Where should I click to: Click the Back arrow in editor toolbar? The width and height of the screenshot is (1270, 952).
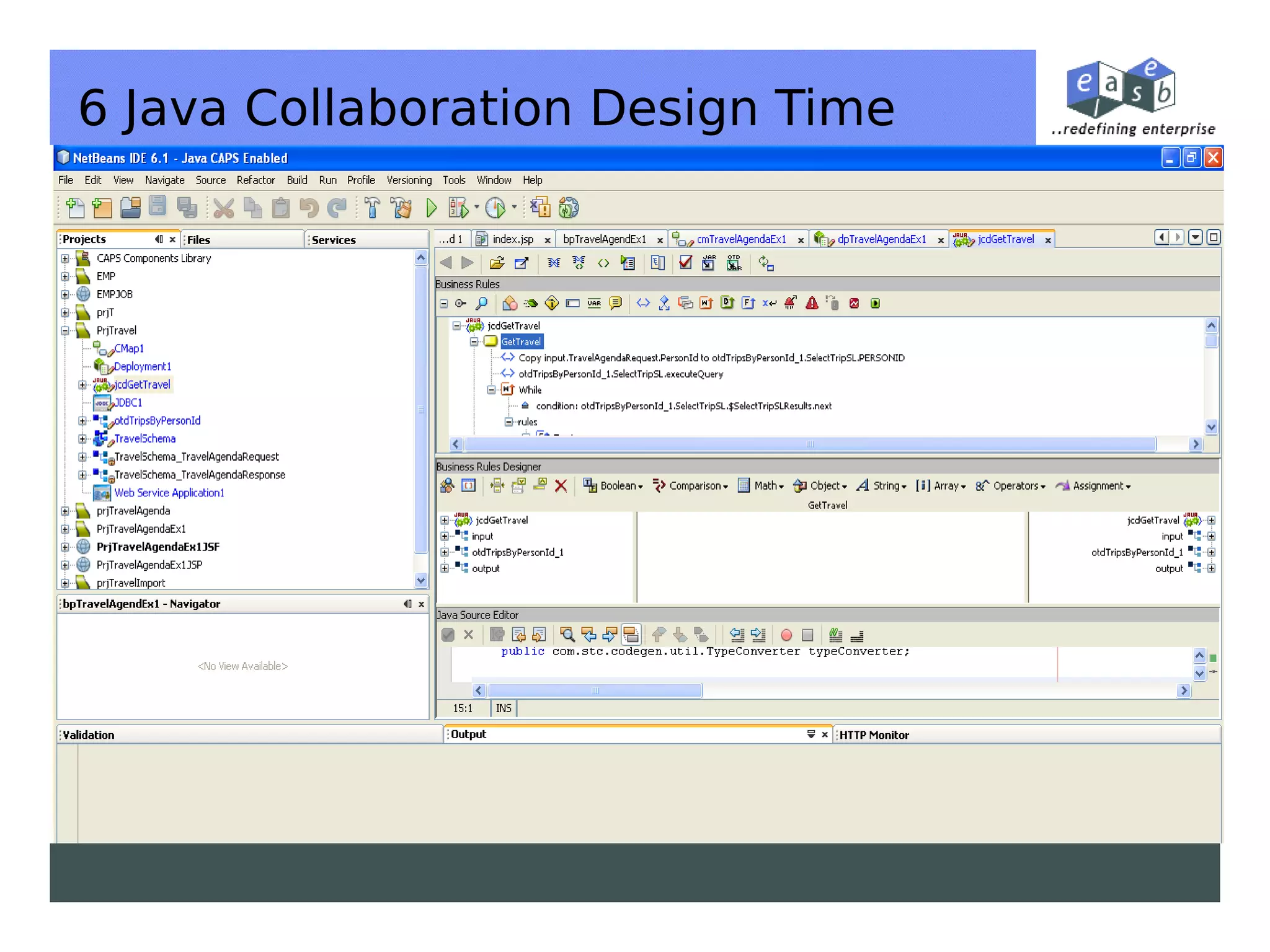[445, 263]
